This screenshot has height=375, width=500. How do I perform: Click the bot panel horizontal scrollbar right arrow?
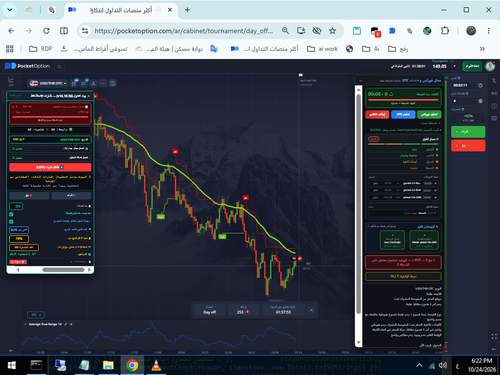click(x=90, y=270)
